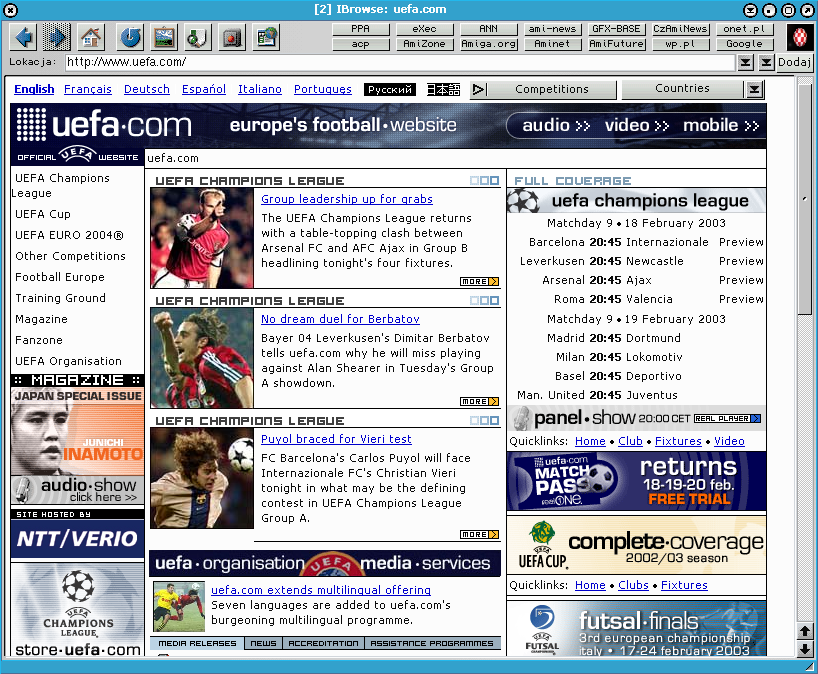
Task: Open the AmiFuture bookmark button
Action: tap(617, 44)
